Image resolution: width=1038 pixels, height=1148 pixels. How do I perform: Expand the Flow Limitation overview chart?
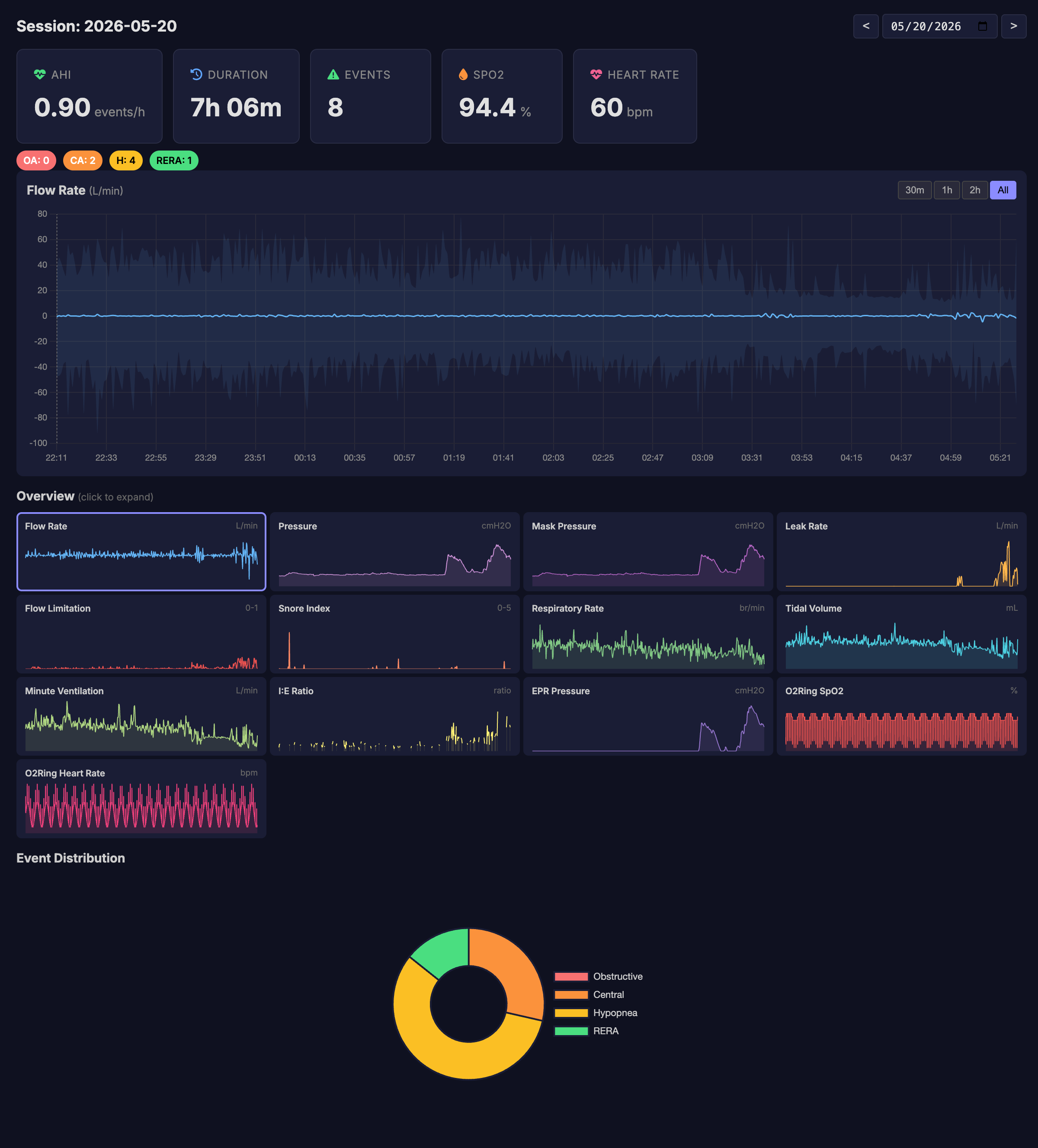click(141, 634)
